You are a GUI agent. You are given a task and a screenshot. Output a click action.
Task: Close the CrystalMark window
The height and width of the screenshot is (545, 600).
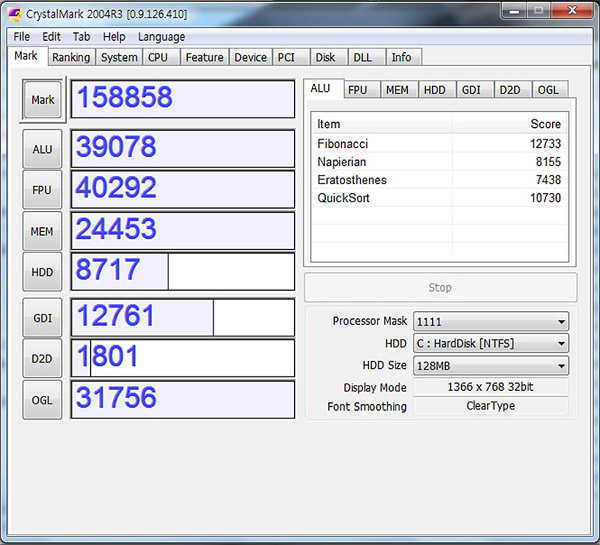[572, 10]
